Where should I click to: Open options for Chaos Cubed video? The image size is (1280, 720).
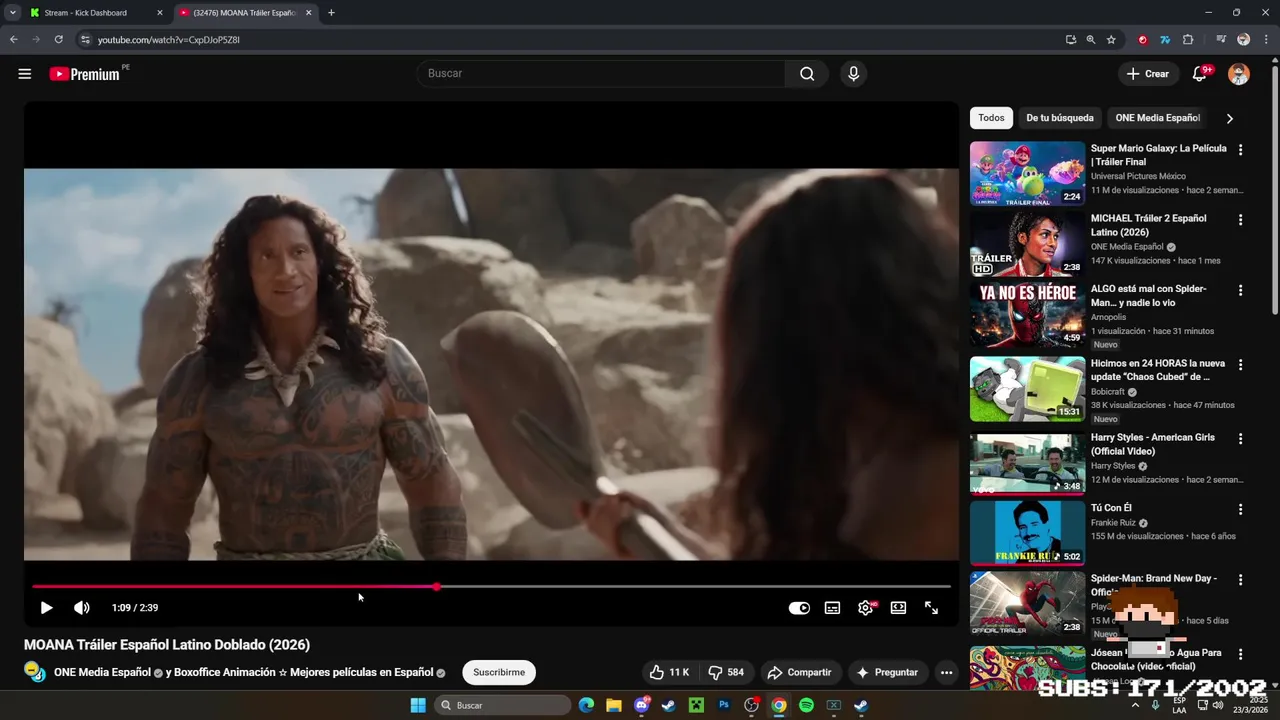[x=1241, y=365]
